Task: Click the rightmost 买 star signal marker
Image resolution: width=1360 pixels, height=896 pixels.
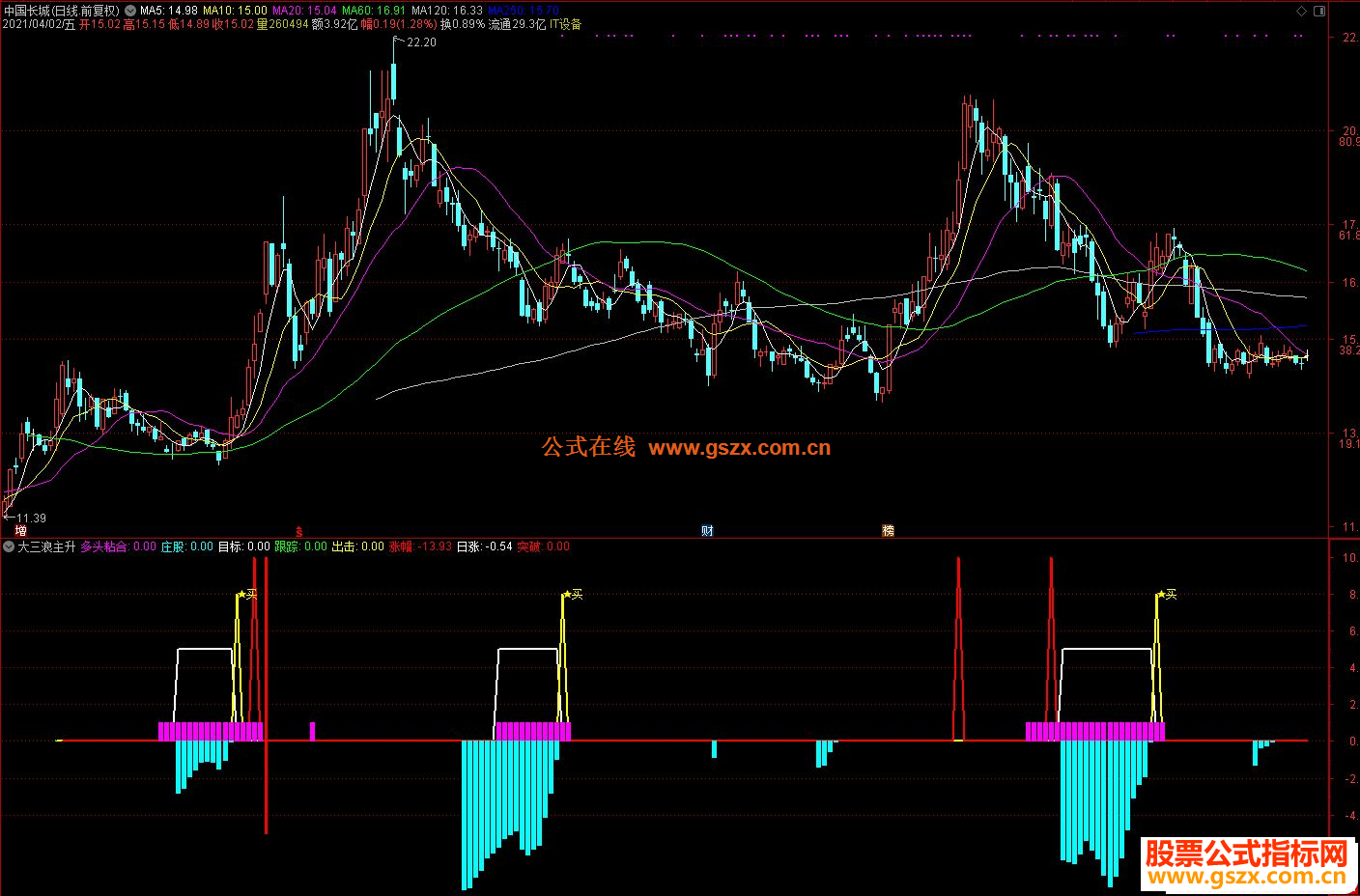Action: pyautogui.click(x=1167, y=594)
